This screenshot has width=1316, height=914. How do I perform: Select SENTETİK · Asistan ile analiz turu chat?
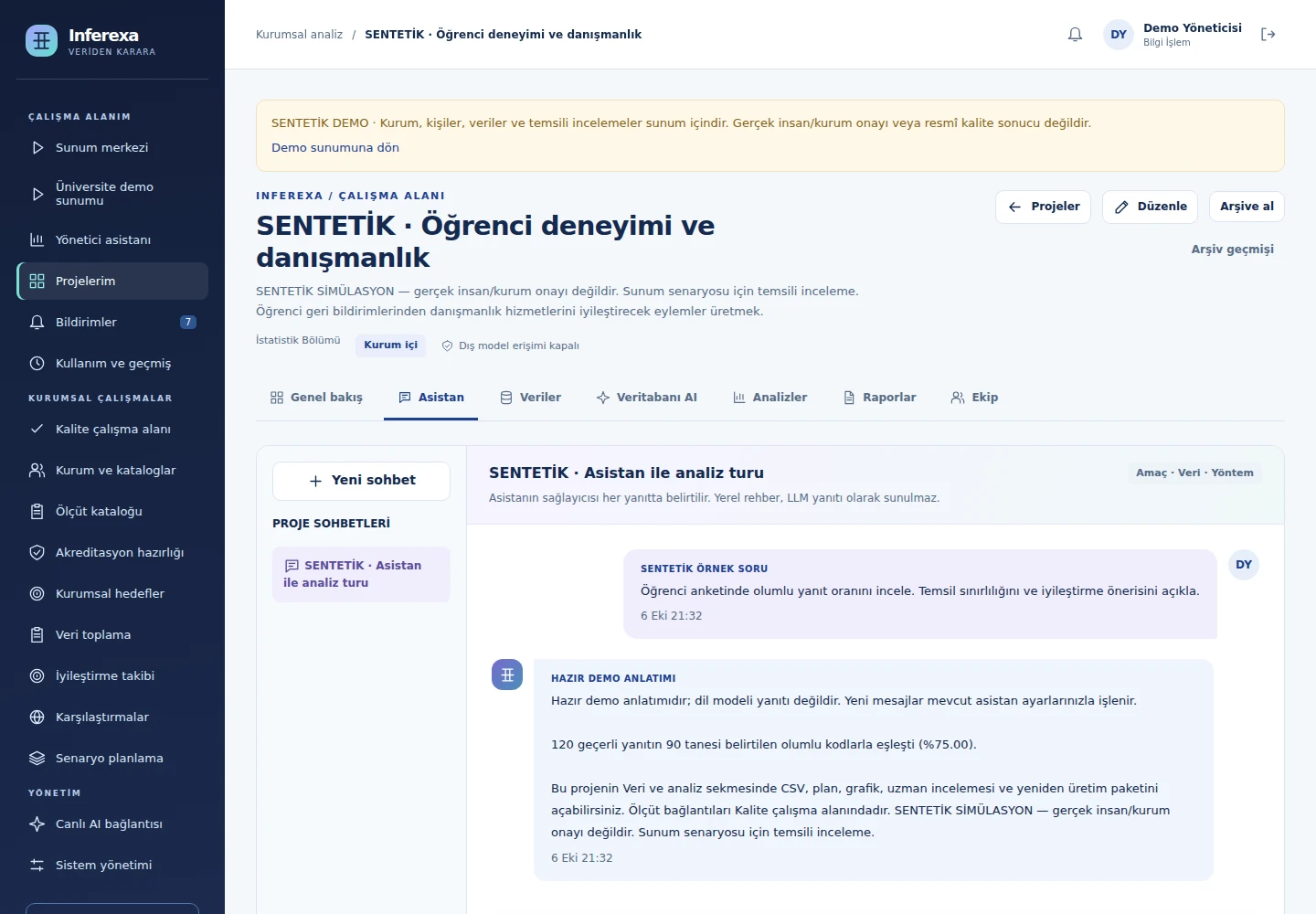(361, 574)
